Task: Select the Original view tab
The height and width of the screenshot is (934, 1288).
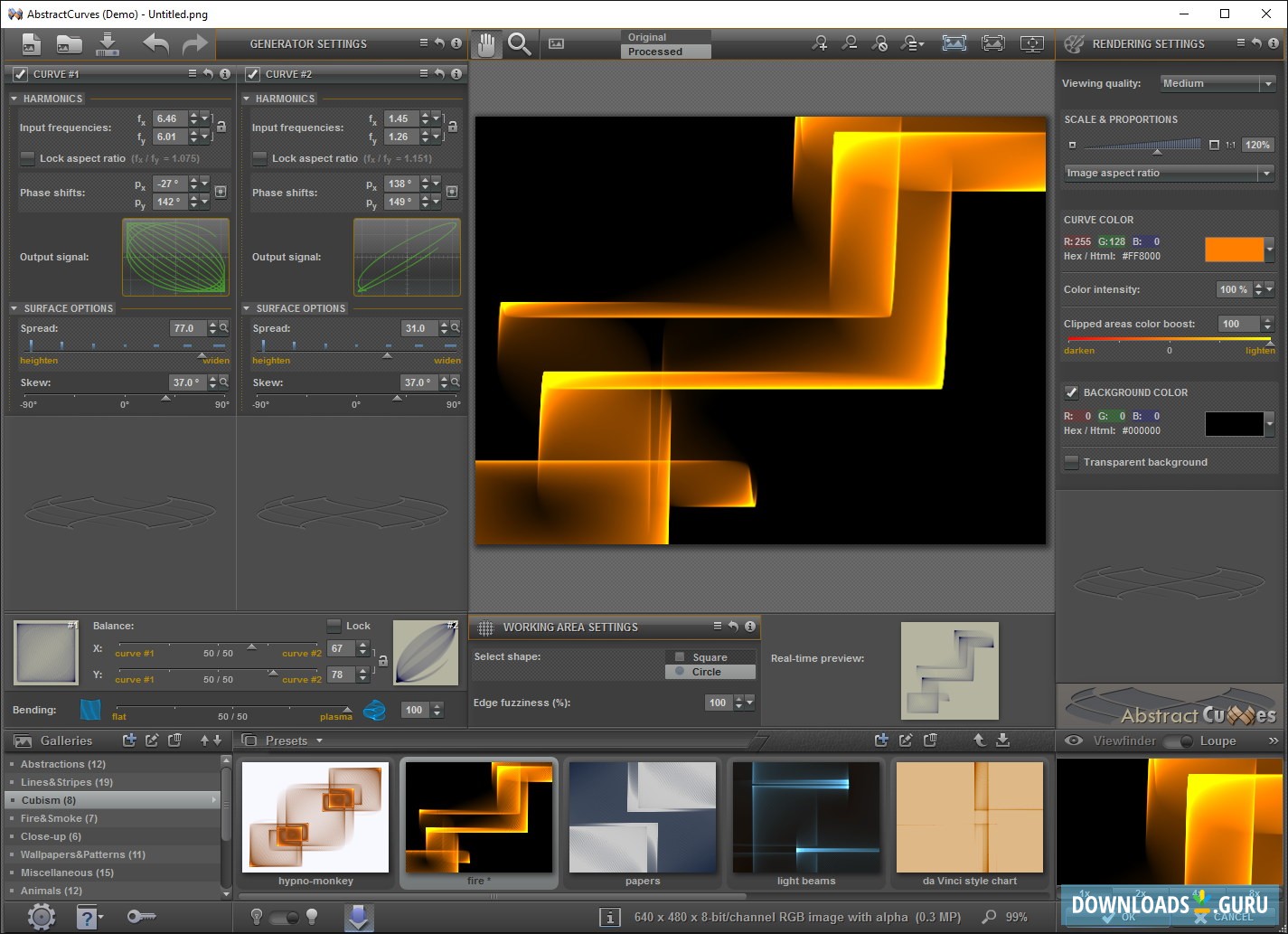Action: point(665,37)
